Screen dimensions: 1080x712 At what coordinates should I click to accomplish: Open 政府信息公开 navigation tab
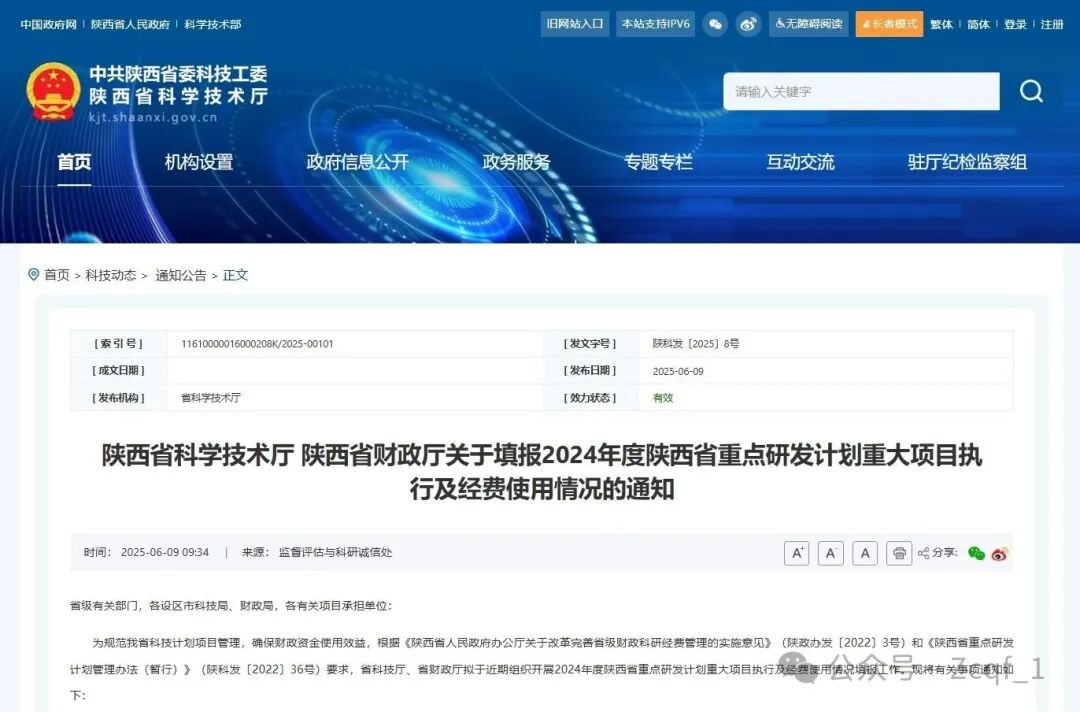coord(357,162)
